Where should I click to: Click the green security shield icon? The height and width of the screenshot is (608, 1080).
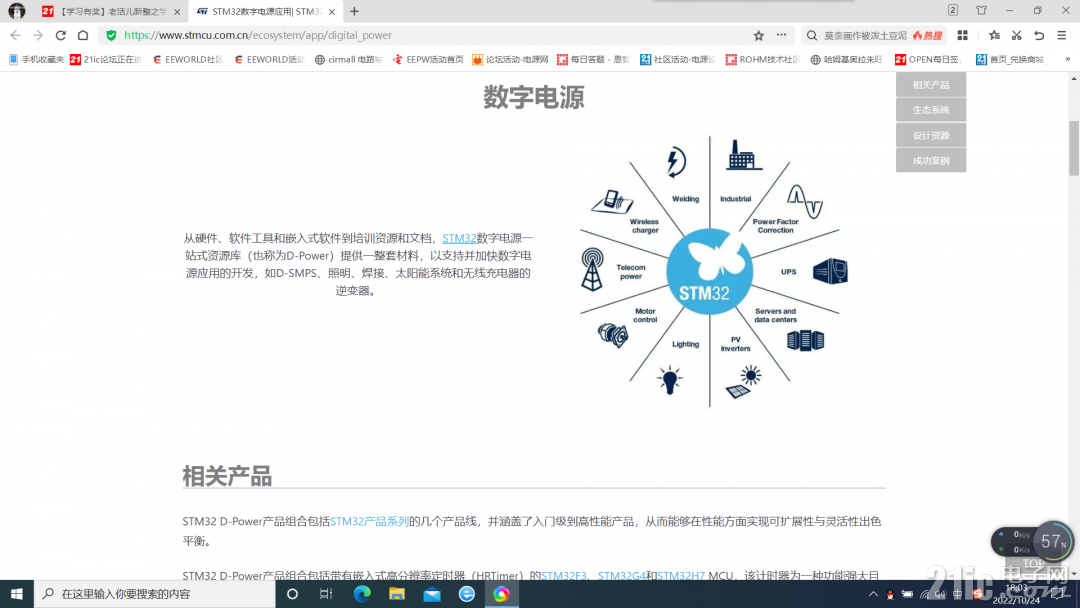point(111,35)
